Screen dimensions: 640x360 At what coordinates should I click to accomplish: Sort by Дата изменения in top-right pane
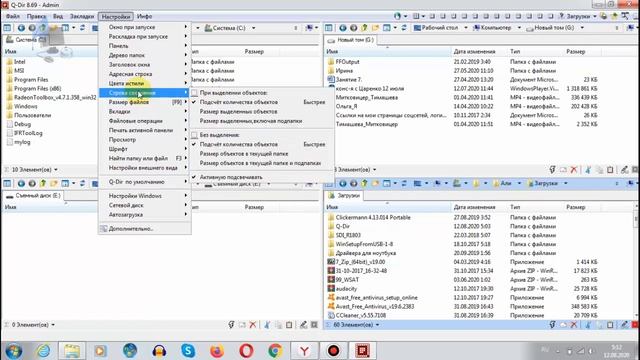point(474,52)
